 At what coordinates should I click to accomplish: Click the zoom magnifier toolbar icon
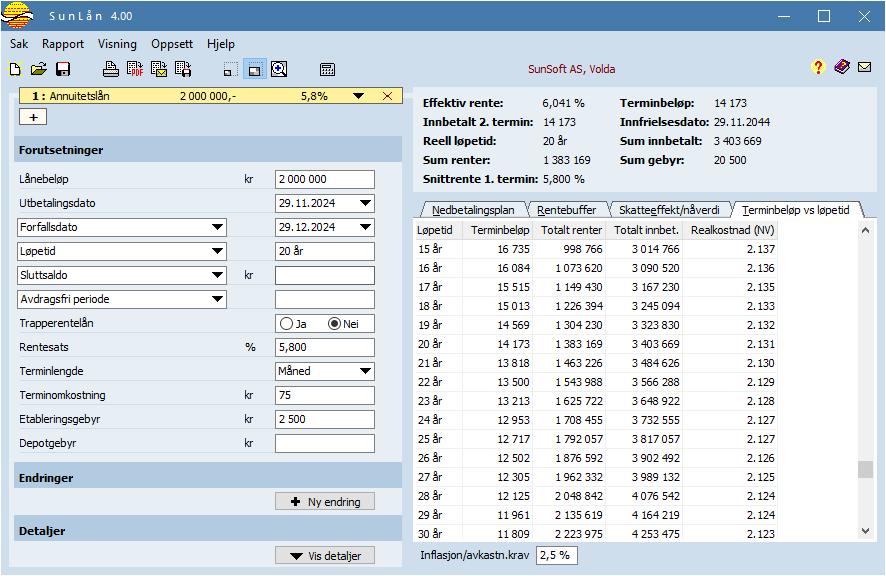click(279, 69)
